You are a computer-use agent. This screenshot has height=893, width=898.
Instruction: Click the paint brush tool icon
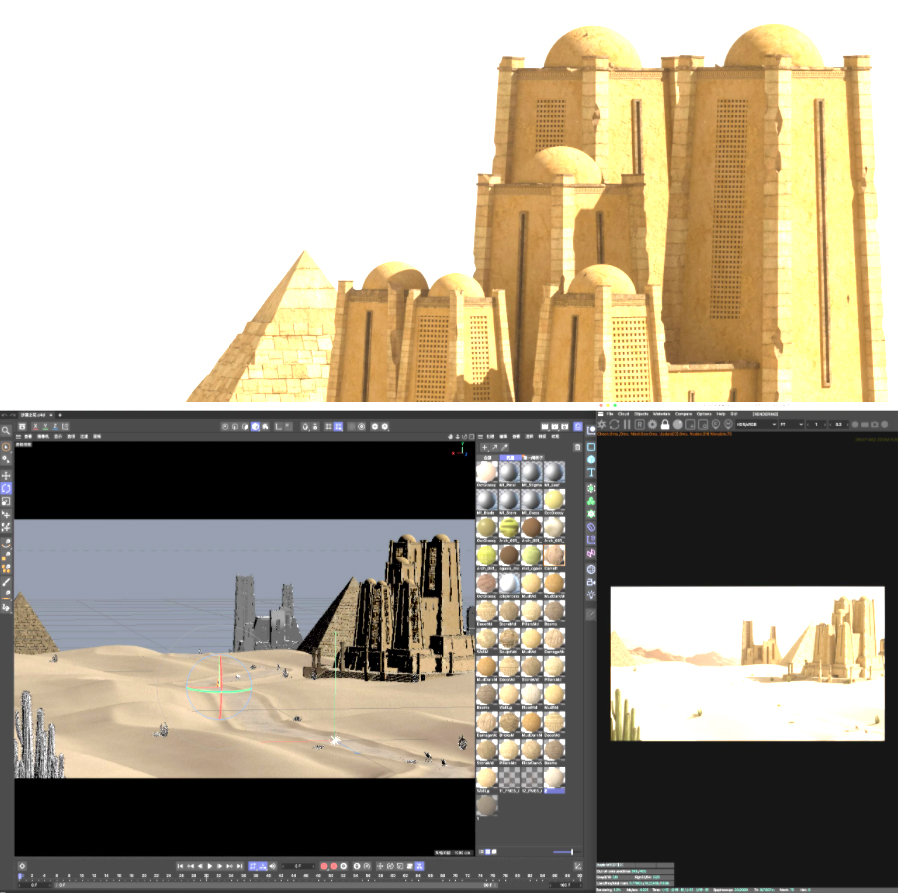(x=6, y=582)
